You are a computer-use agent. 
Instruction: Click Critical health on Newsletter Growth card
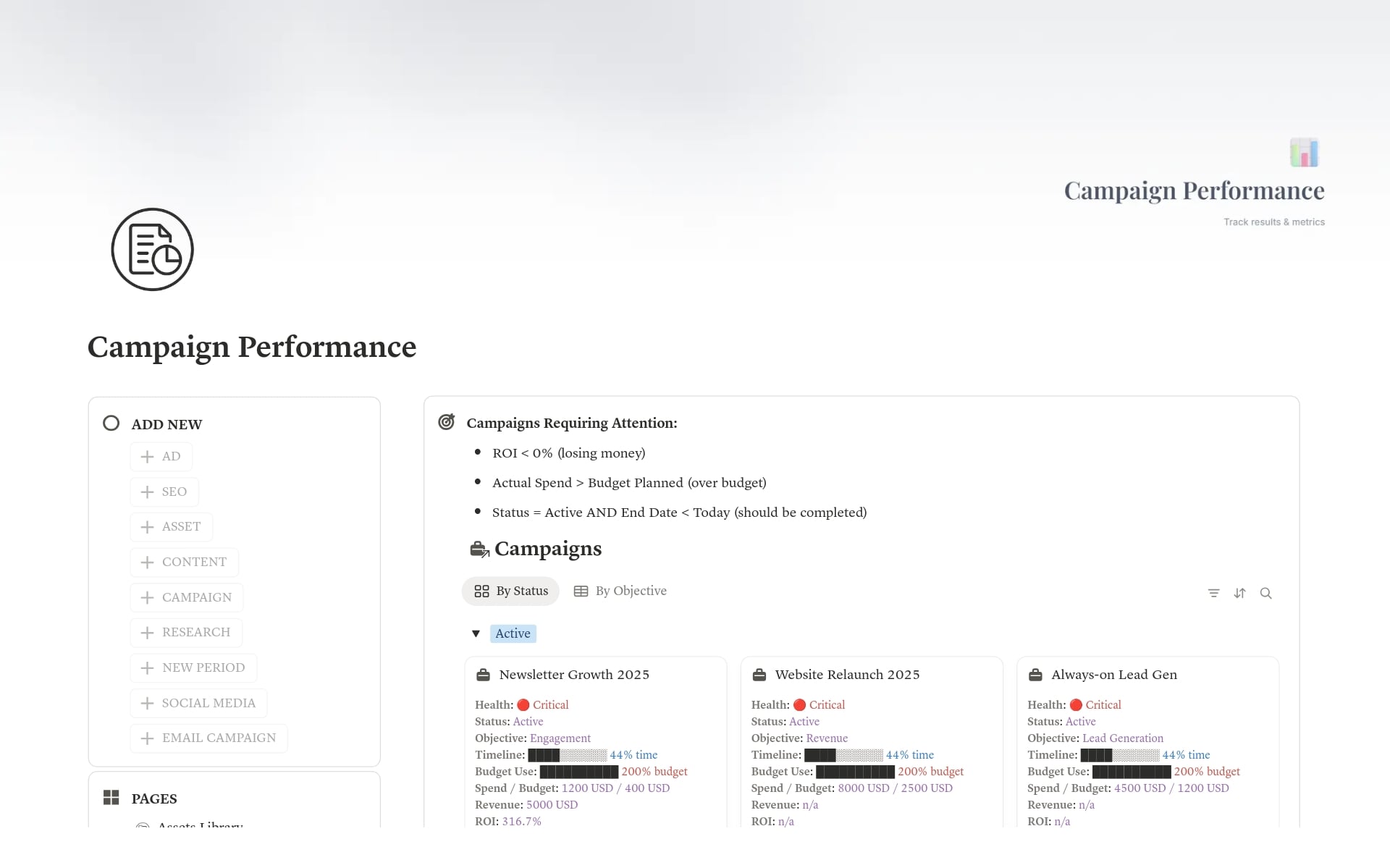point(543,705)
